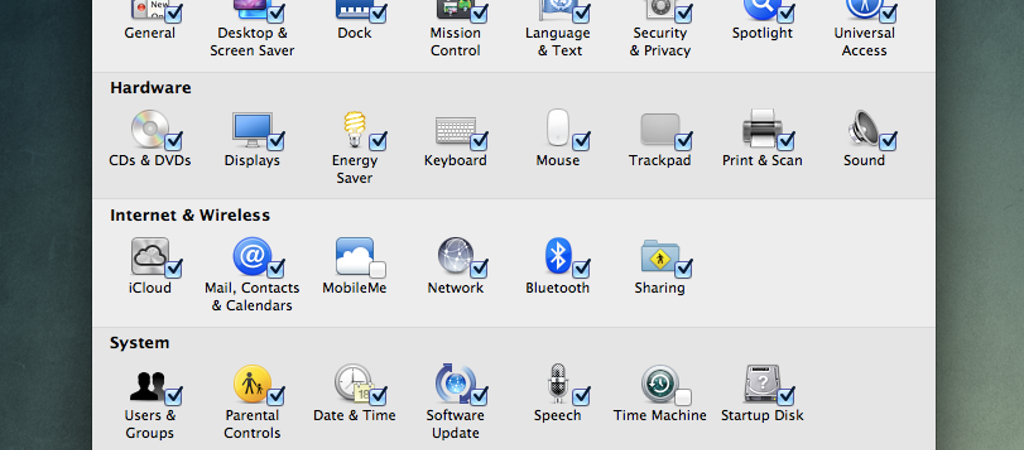Open the Mail, Contacts & Calendars @ icon
The height and width of the screenshot is (450, 1024).
251,256
